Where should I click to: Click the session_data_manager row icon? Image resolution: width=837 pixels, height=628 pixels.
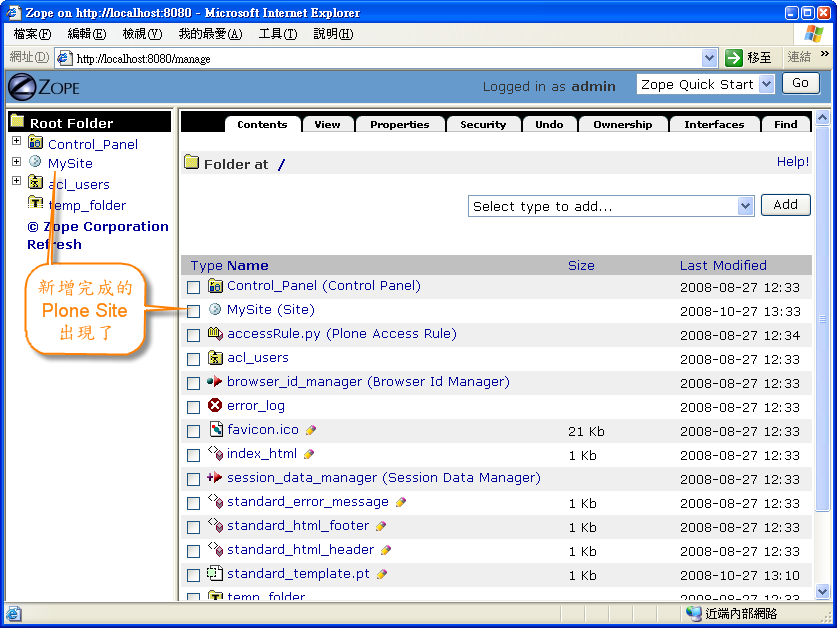[x=215, y=477]
